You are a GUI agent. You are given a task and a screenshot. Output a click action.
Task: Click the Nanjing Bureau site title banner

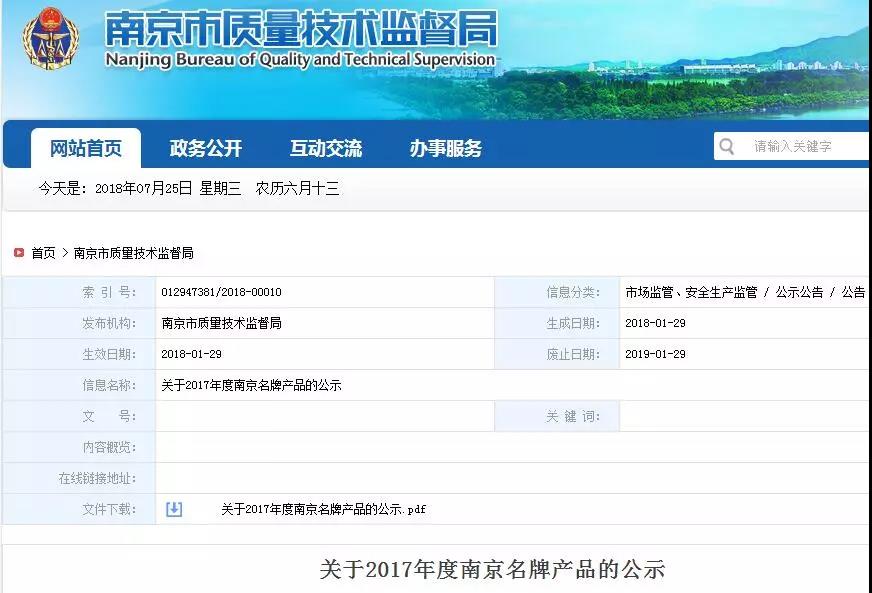tap(301, 39)
